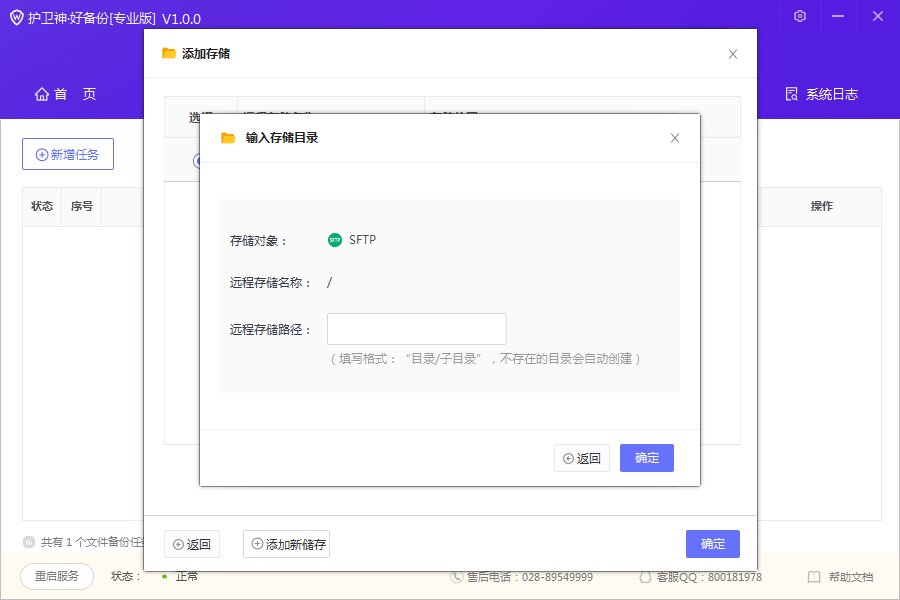
Task: Click the 存储对象 label
Action: click(x=258, y=241)
